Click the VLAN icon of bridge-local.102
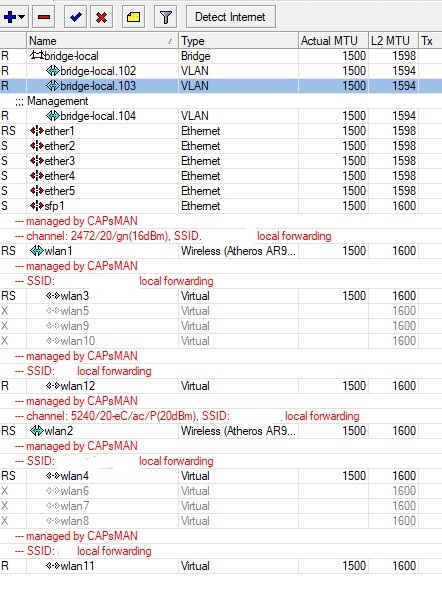This screenshot has width=442, height=590. pos(52,71)
